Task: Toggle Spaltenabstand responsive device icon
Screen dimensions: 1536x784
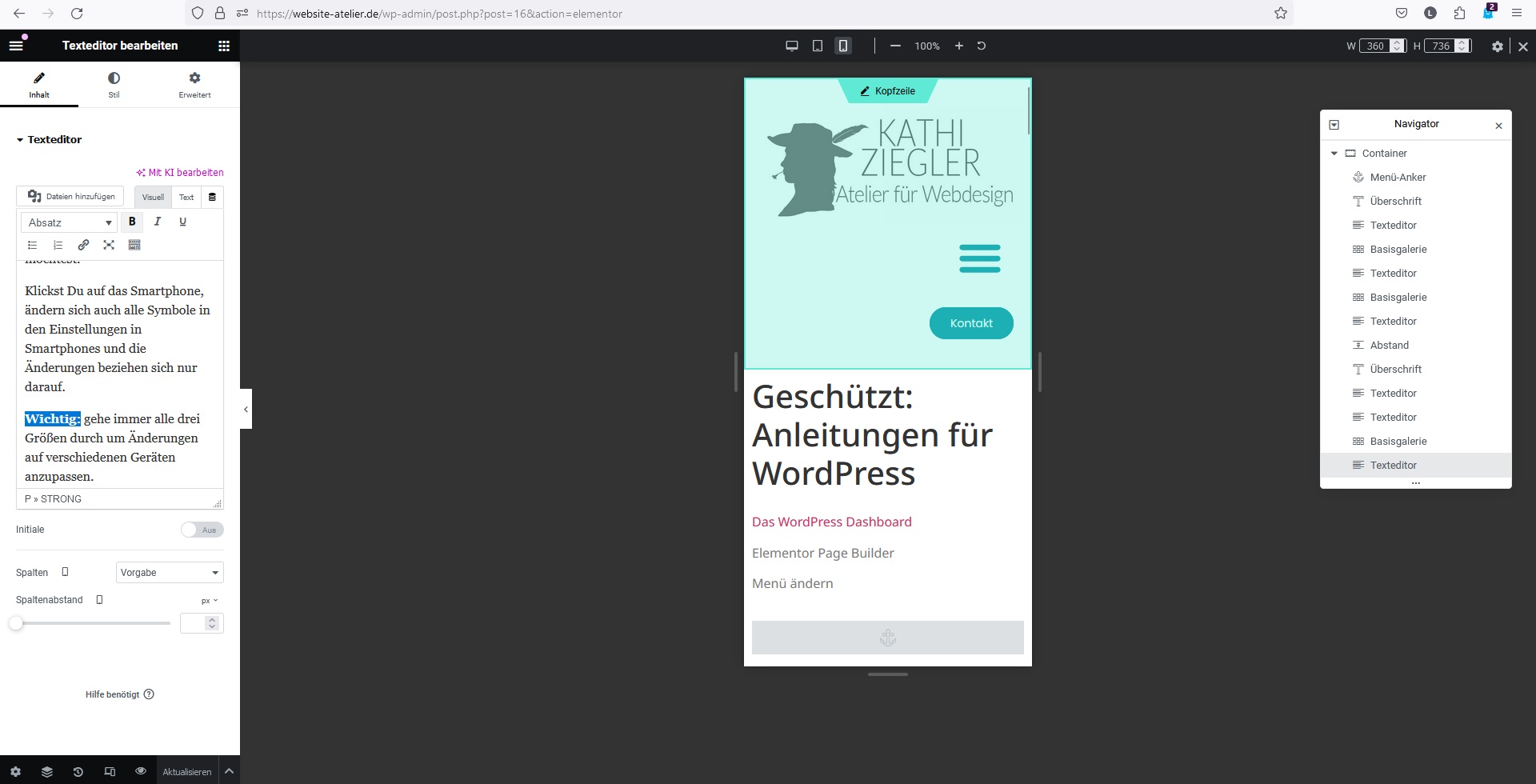Action: tap(99, 599)
